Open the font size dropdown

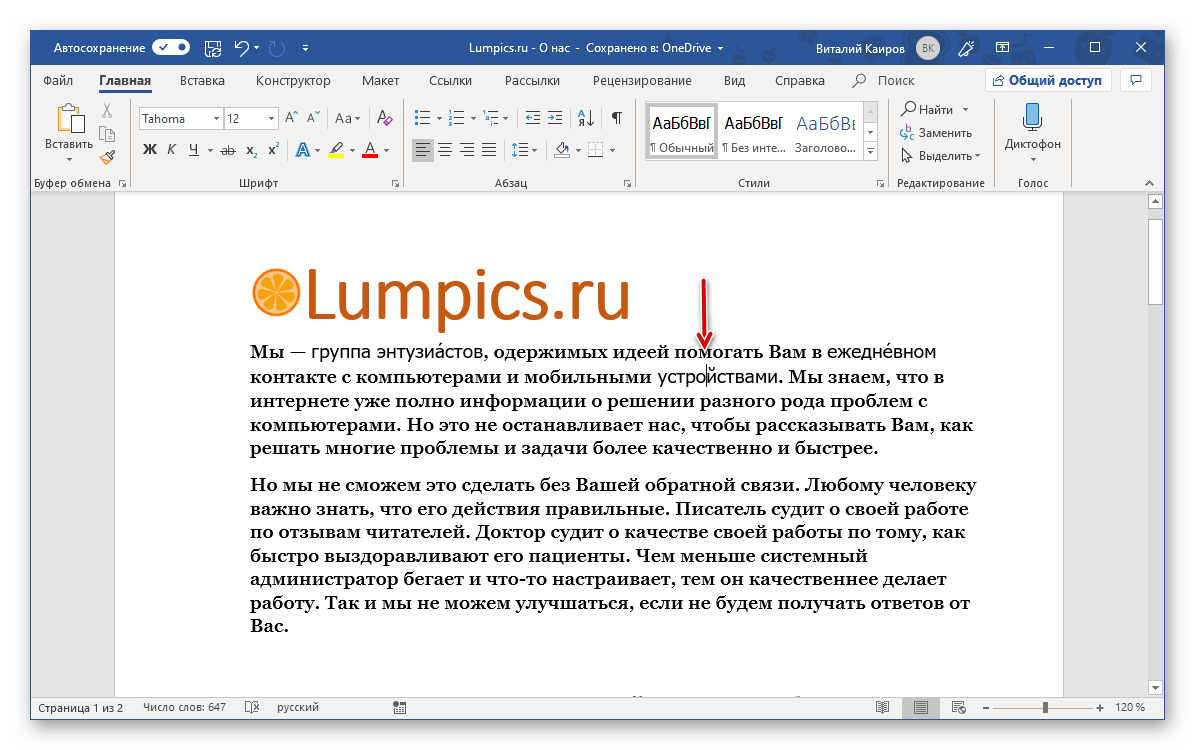(271, 118)
